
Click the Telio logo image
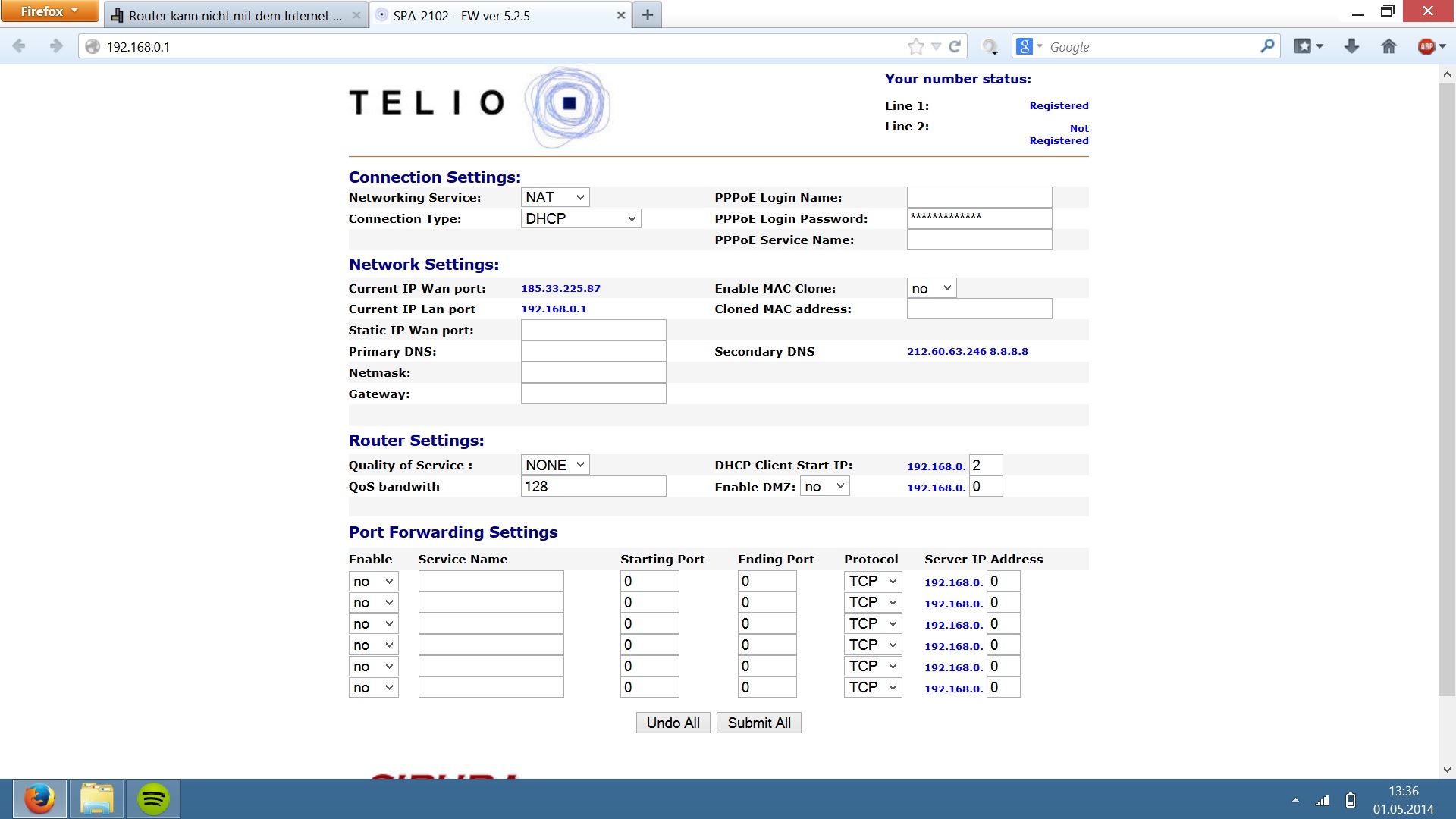[480, 107]
